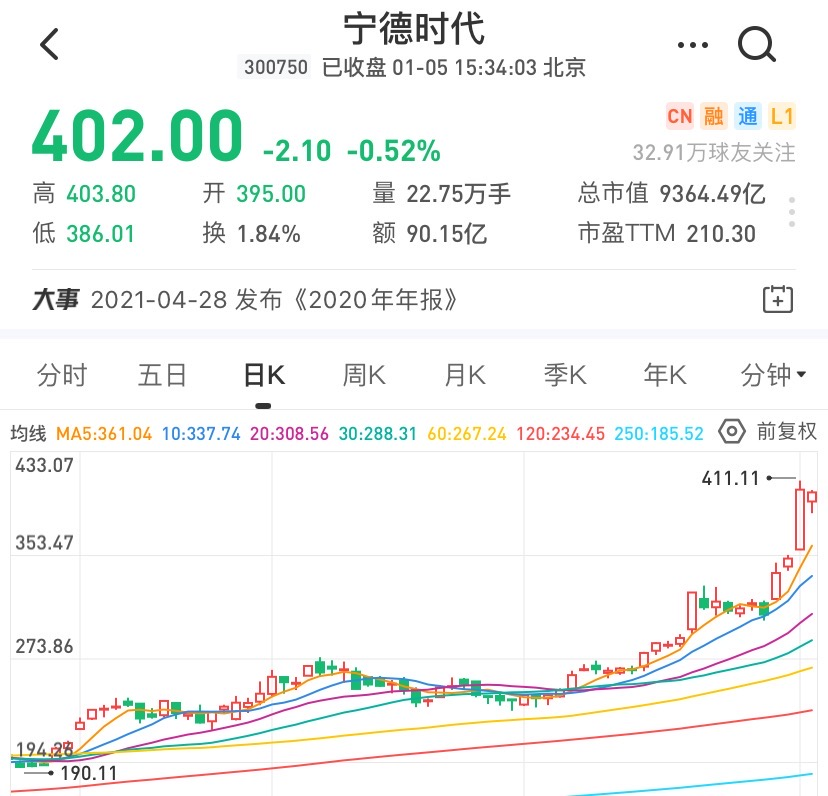Tap the 273.86 price axis label
The image size is (828, 796).
[44, 647]
